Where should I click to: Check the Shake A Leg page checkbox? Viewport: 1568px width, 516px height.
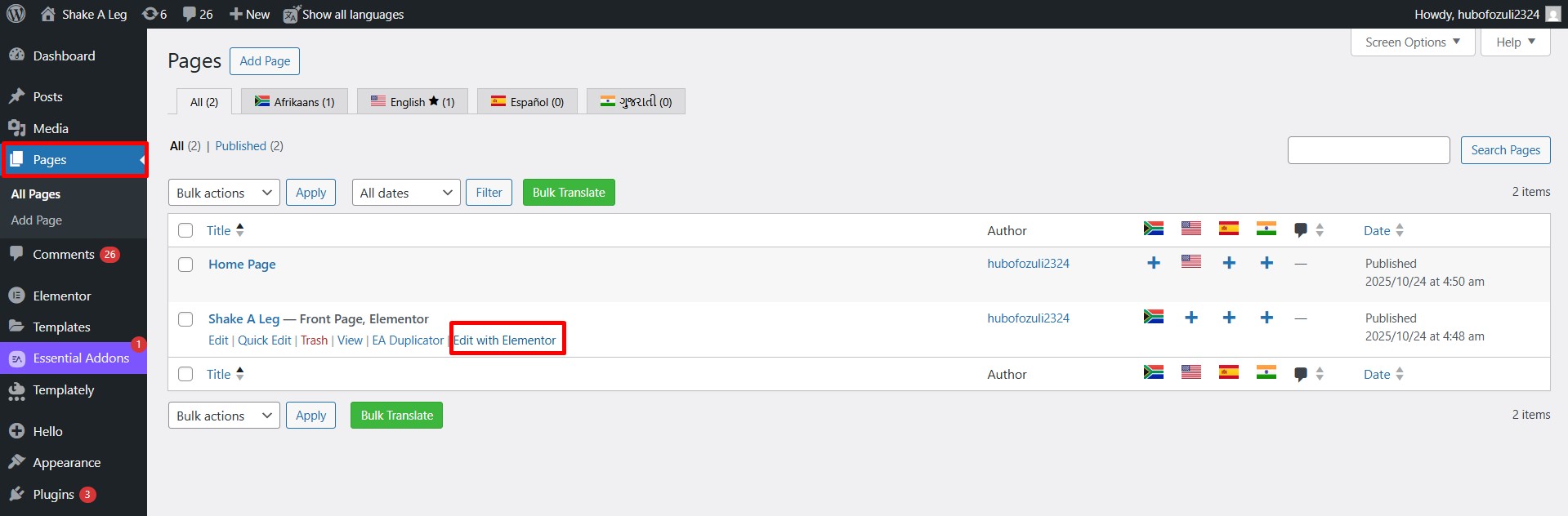(x=185, y=319)
